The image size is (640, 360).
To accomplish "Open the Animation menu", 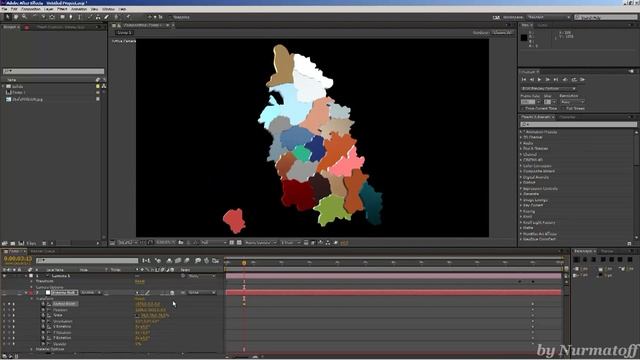I will 79,9.
